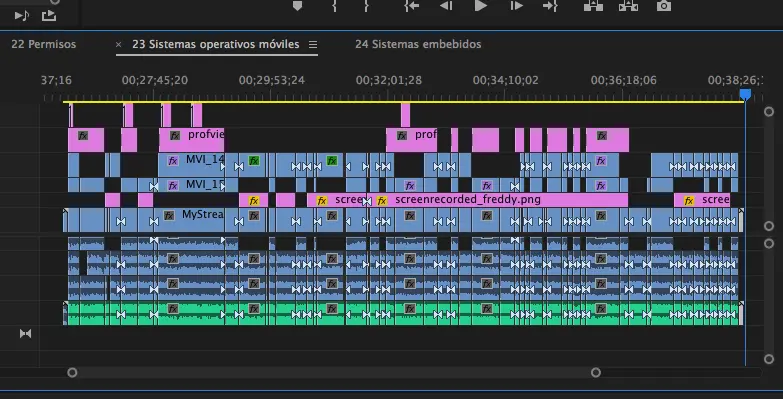
Task: Select the MVI_14 video clip
Action: click(x=191, y=165)
